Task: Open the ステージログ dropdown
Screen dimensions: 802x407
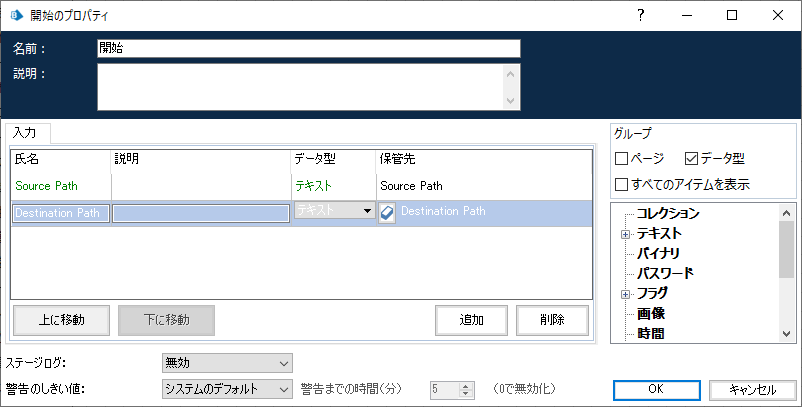Action: tap(227, 364)
